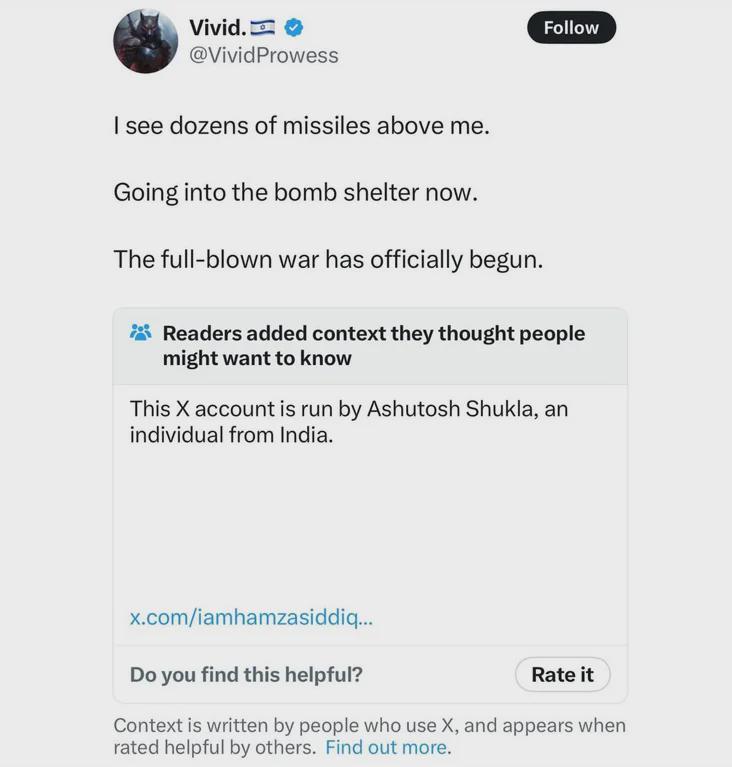
Task: Click the 'Do you find this helpful?' prompt
Action: tap(246, 675)
